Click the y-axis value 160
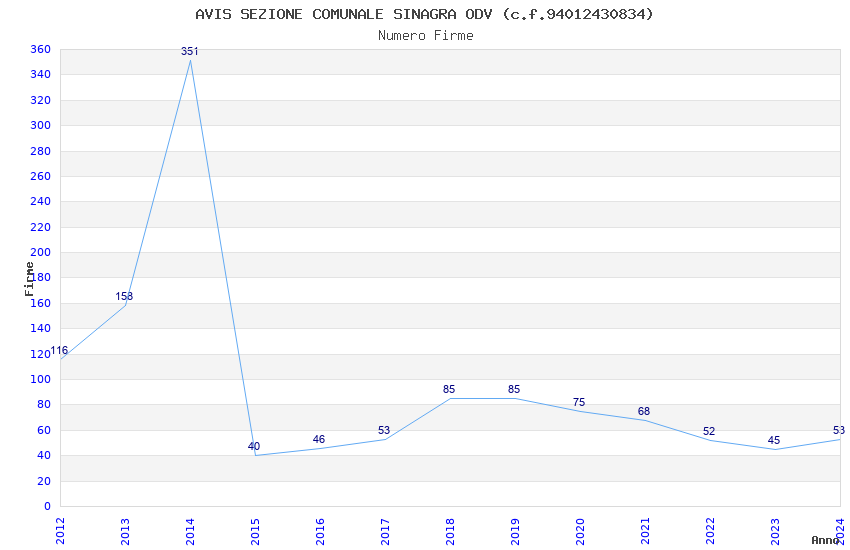The width and height of the screenshot is (850, 550). 41,303
